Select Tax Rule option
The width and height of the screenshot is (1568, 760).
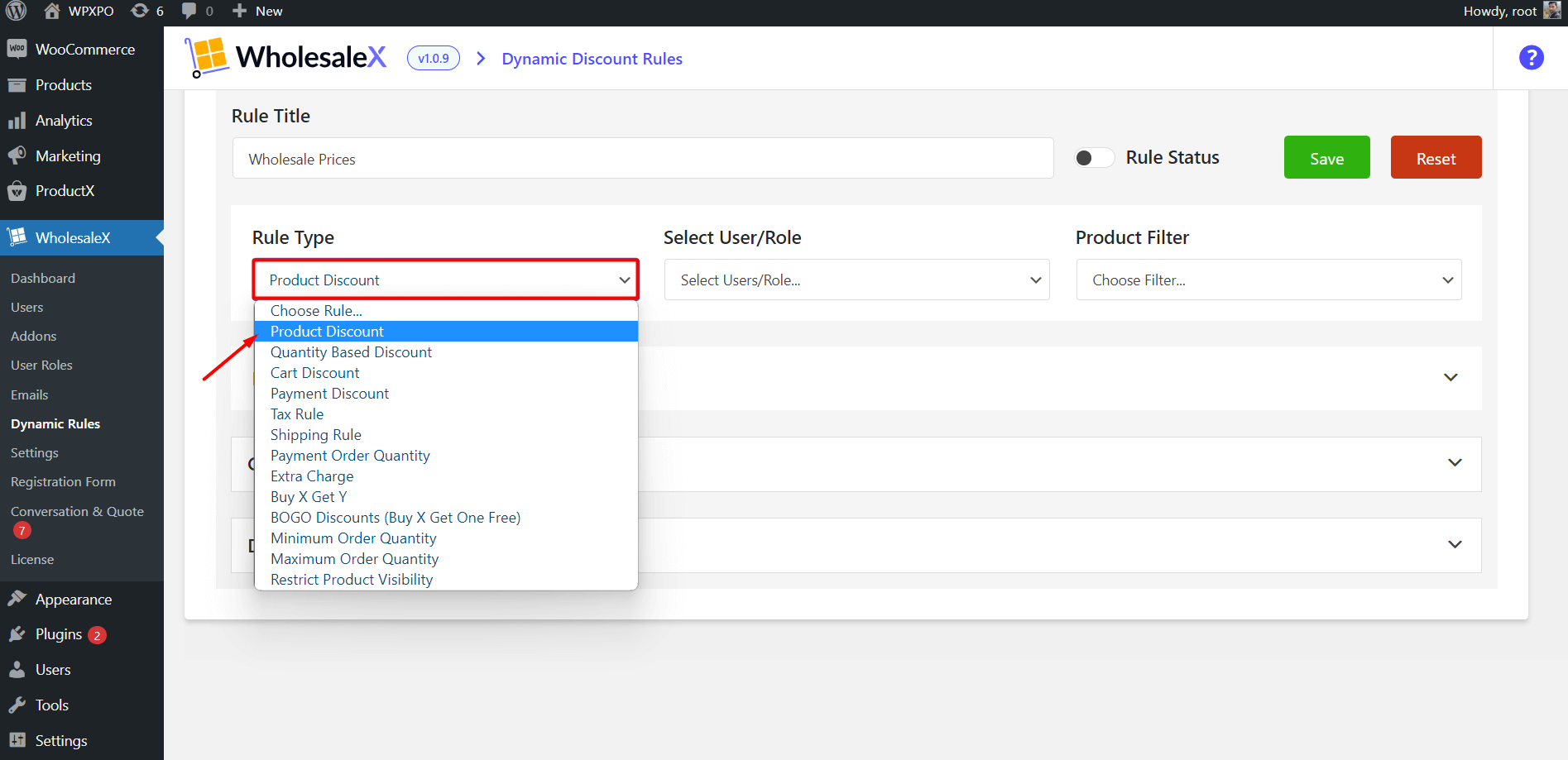pos(446,414)
